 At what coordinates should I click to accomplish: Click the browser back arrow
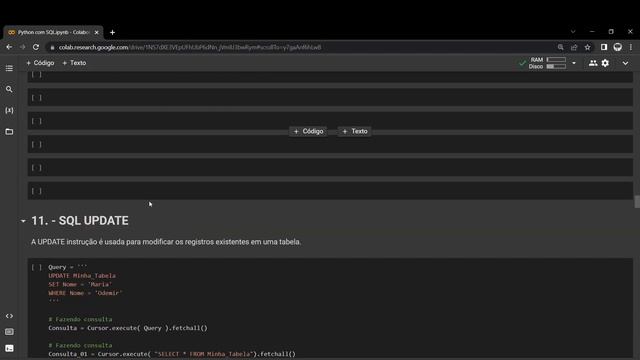click(x=9, y=47)
